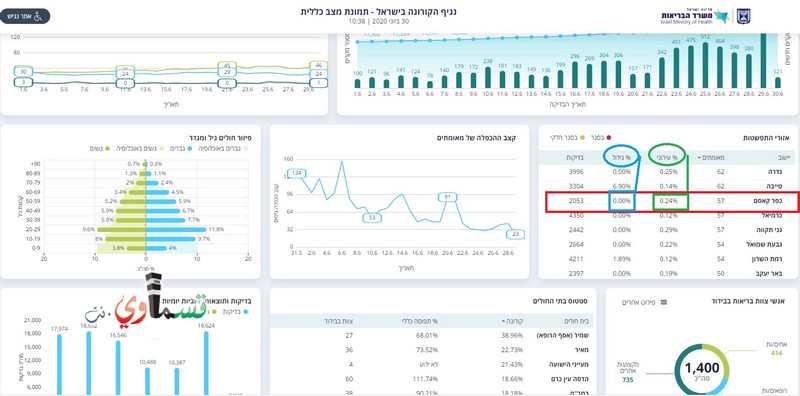The image size is (800, 396).
Task: Toggle the נשים series in age chart legend
Action: pyautogui.click(x=99, y=148)
